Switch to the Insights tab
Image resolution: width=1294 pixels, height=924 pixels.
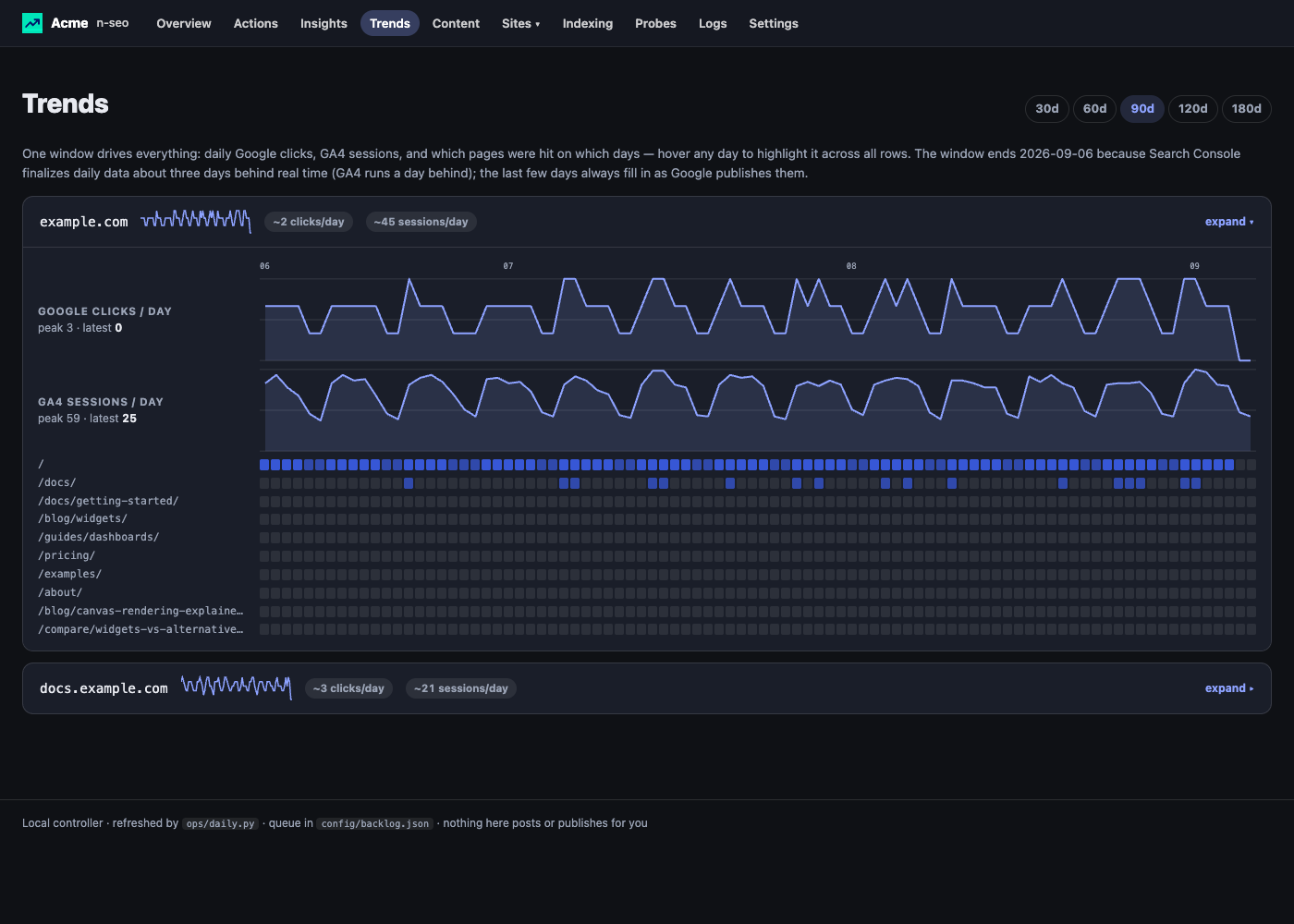pyautogui.click(x=323, y=23)
